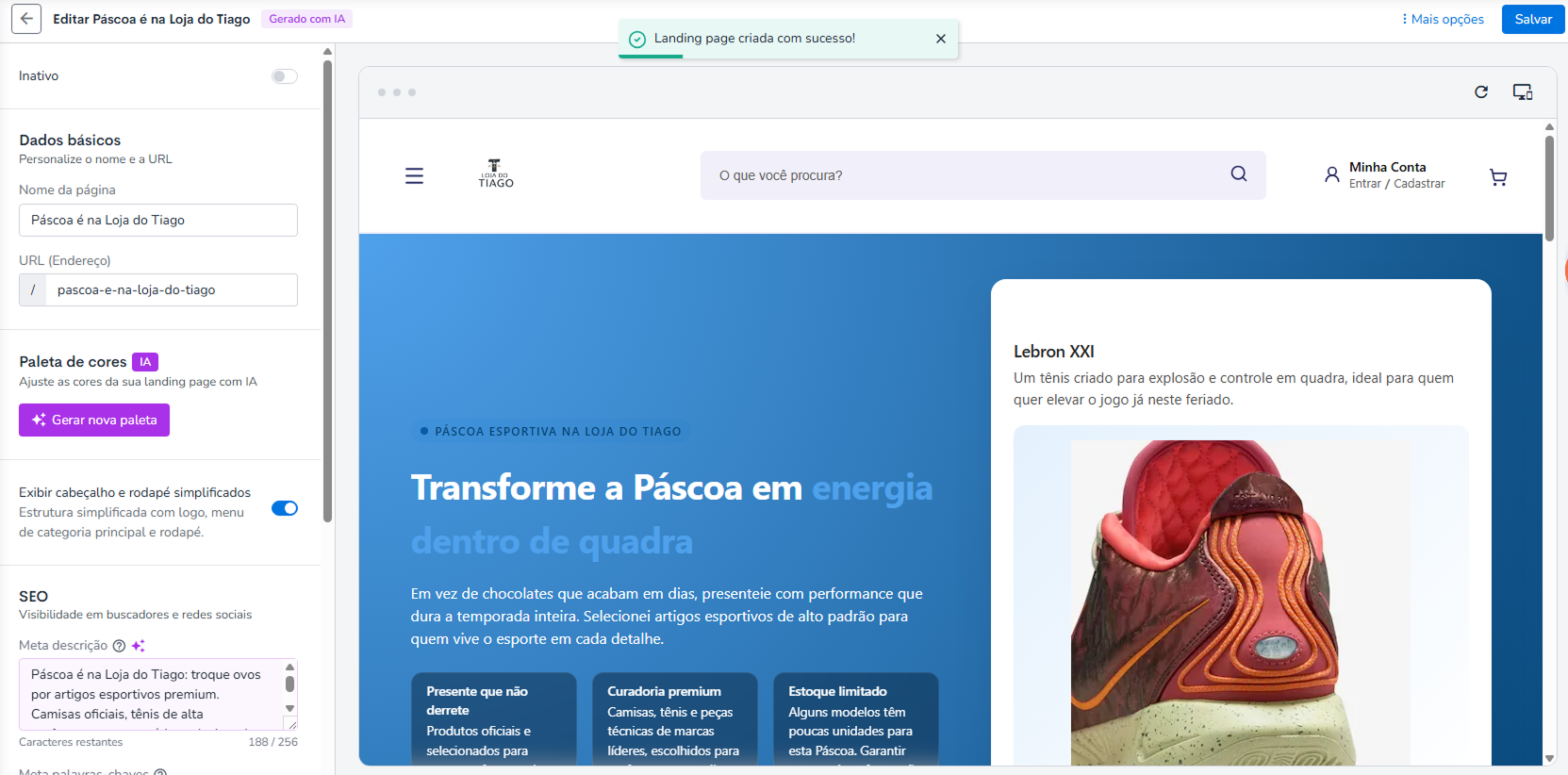Toggle the Inativo switch
Screen dimensions: 1568x775
285,76
